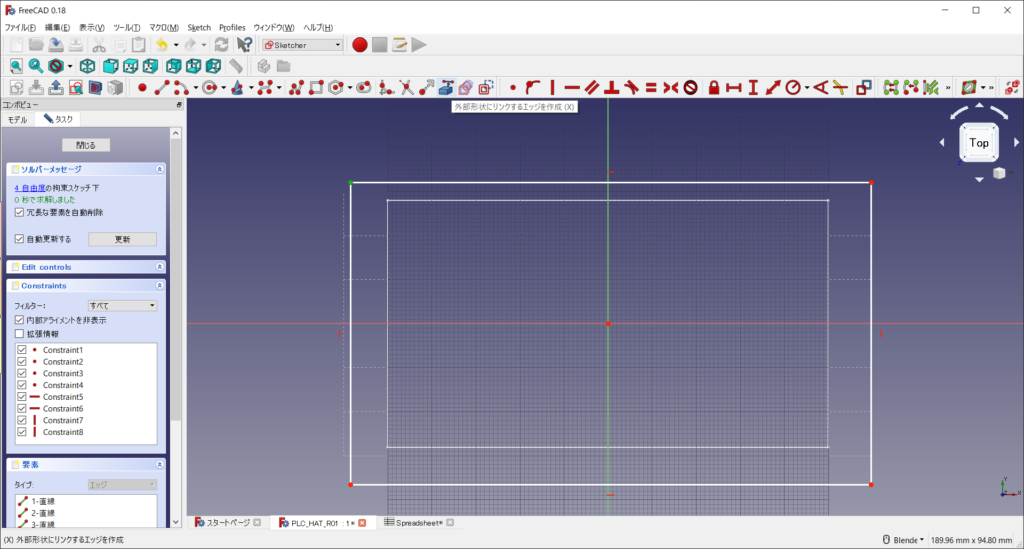Uncheck auto remove redundants checkbox

tap(20, 212)
